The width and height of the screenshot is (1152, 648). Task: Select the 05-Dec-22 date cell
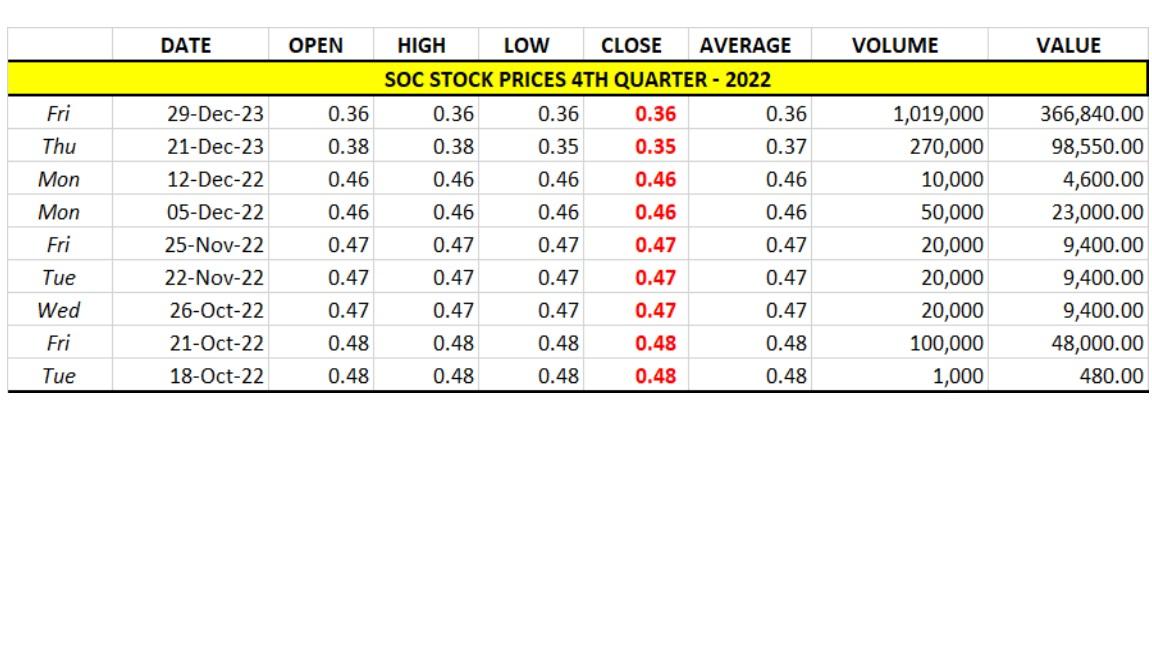215,212
